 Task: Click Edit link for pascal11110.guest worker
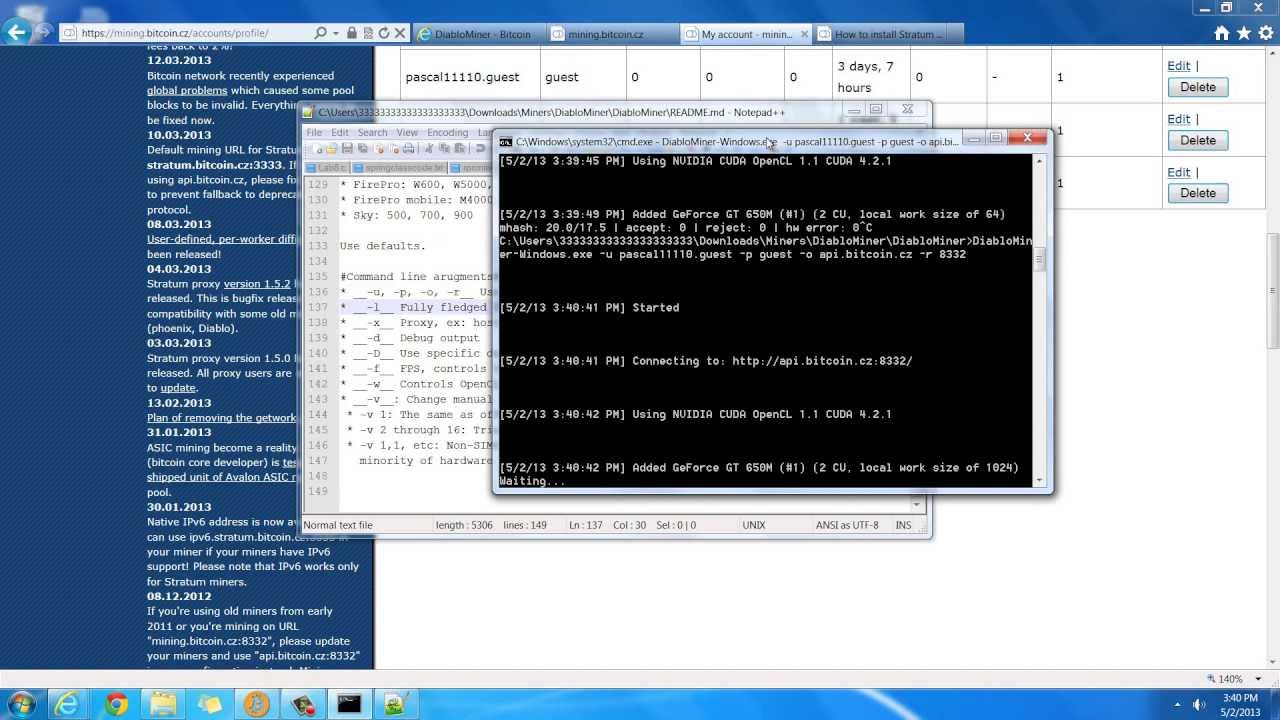coord(1178,66)
